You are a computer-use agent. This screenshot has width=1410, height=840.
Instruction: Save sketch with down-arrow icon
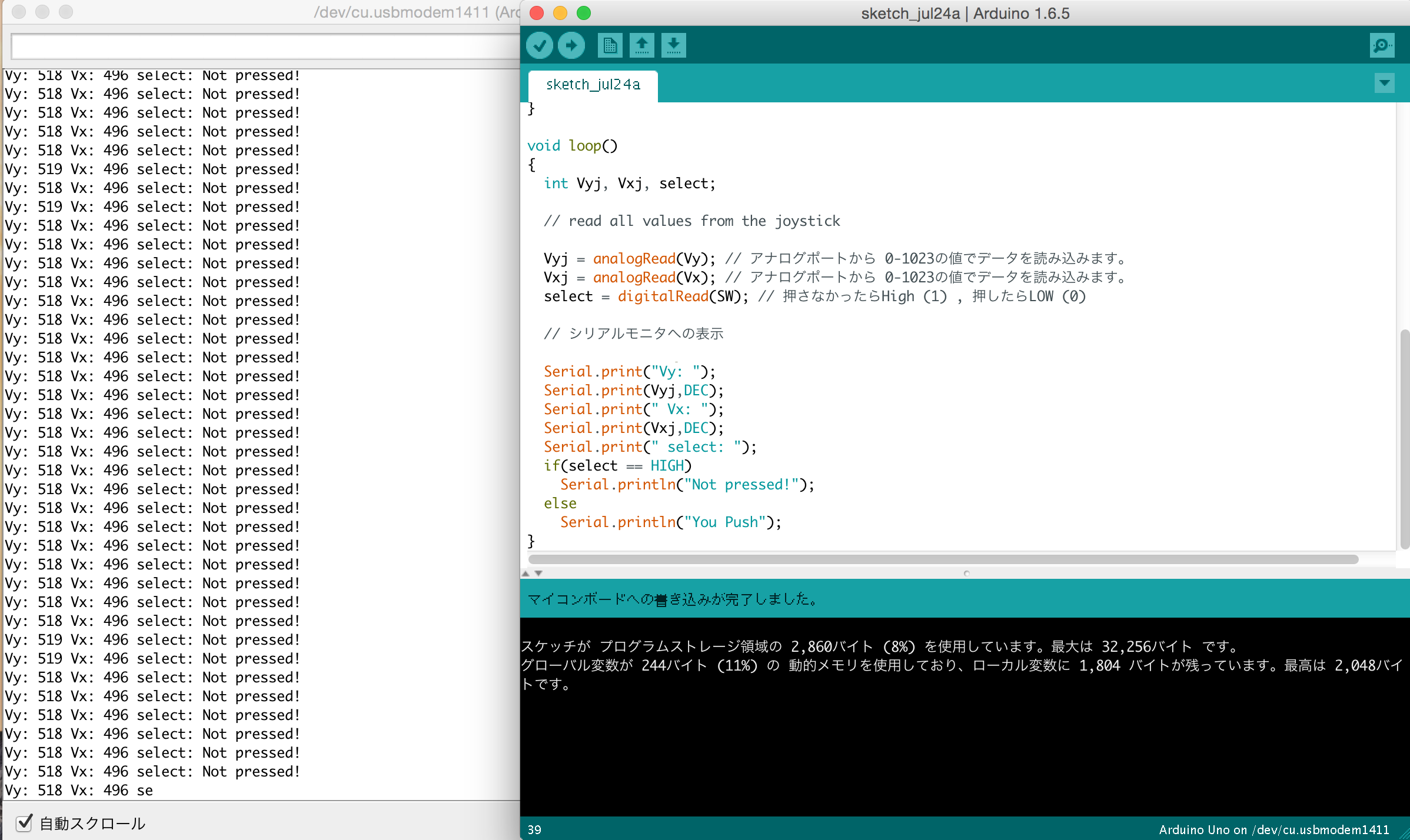point(673,45)
